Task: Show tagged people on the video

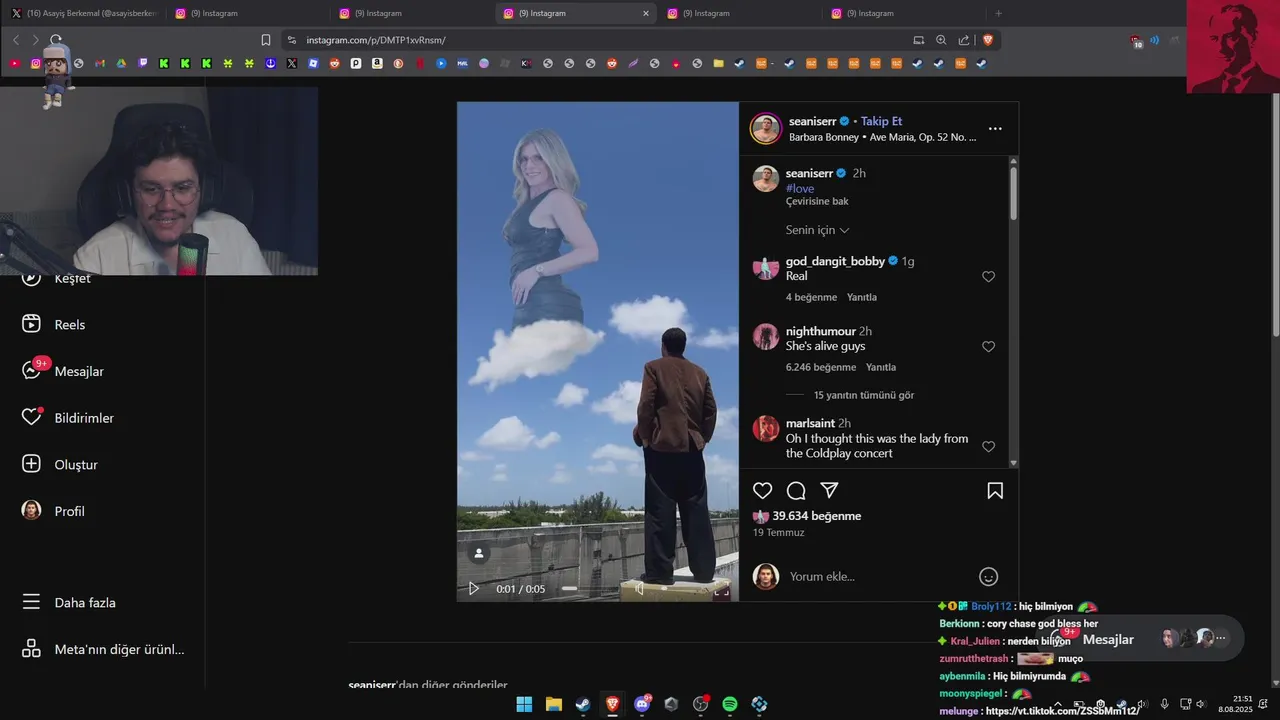Action: click(x=479, y=553)
